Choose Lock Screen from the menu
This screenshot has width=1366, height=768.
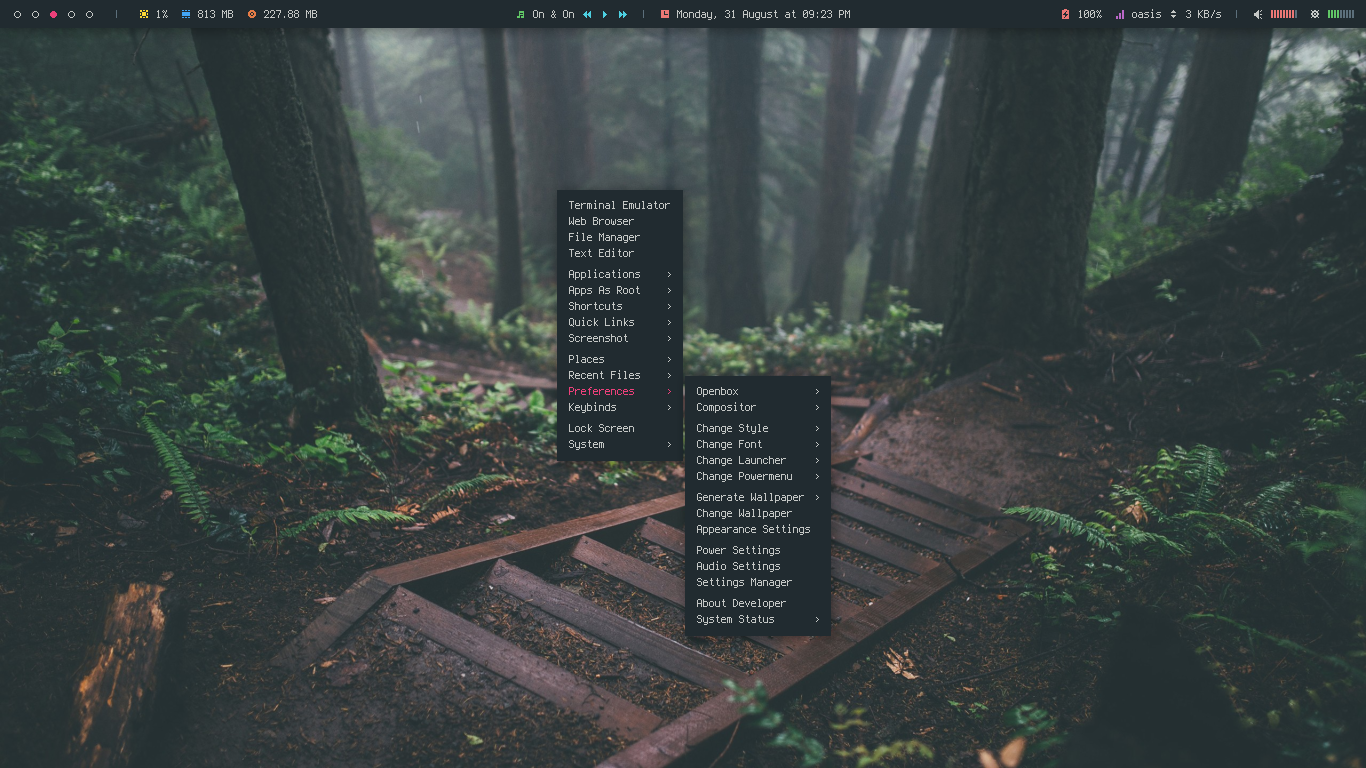pos(620,428)
